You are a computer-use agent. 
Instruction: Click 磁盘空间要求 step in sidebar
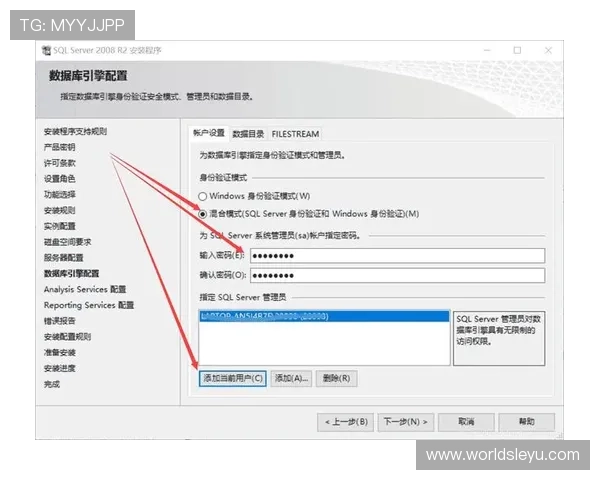pos(68,242)
